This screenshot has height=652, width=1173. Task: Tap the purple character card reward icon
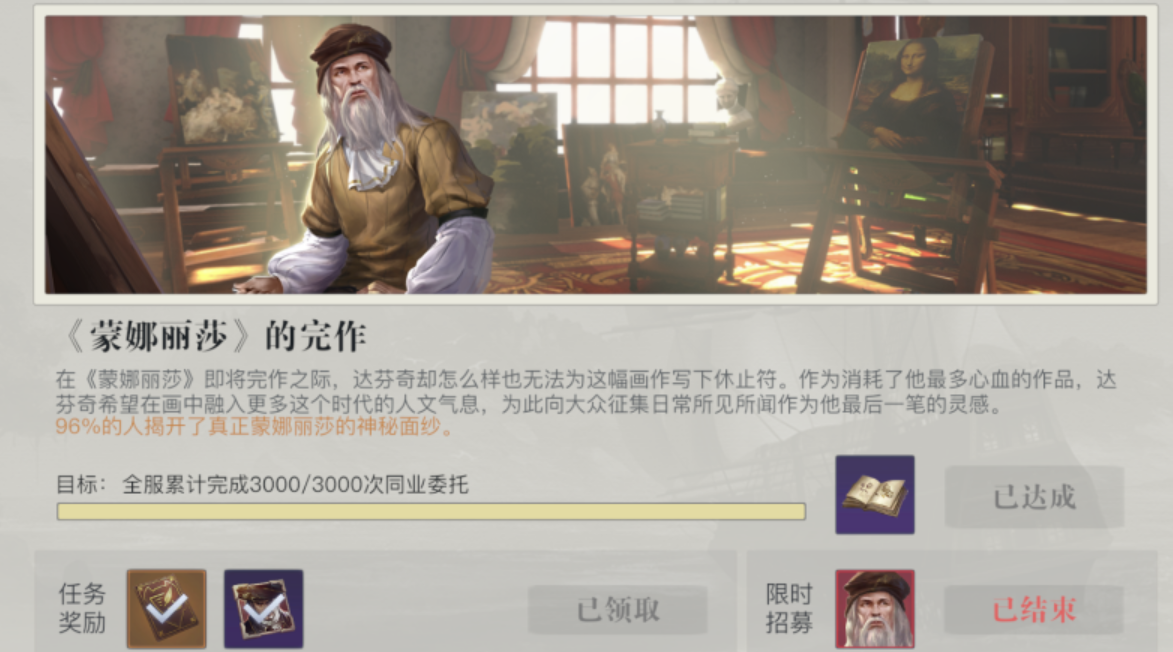[263, 608]
